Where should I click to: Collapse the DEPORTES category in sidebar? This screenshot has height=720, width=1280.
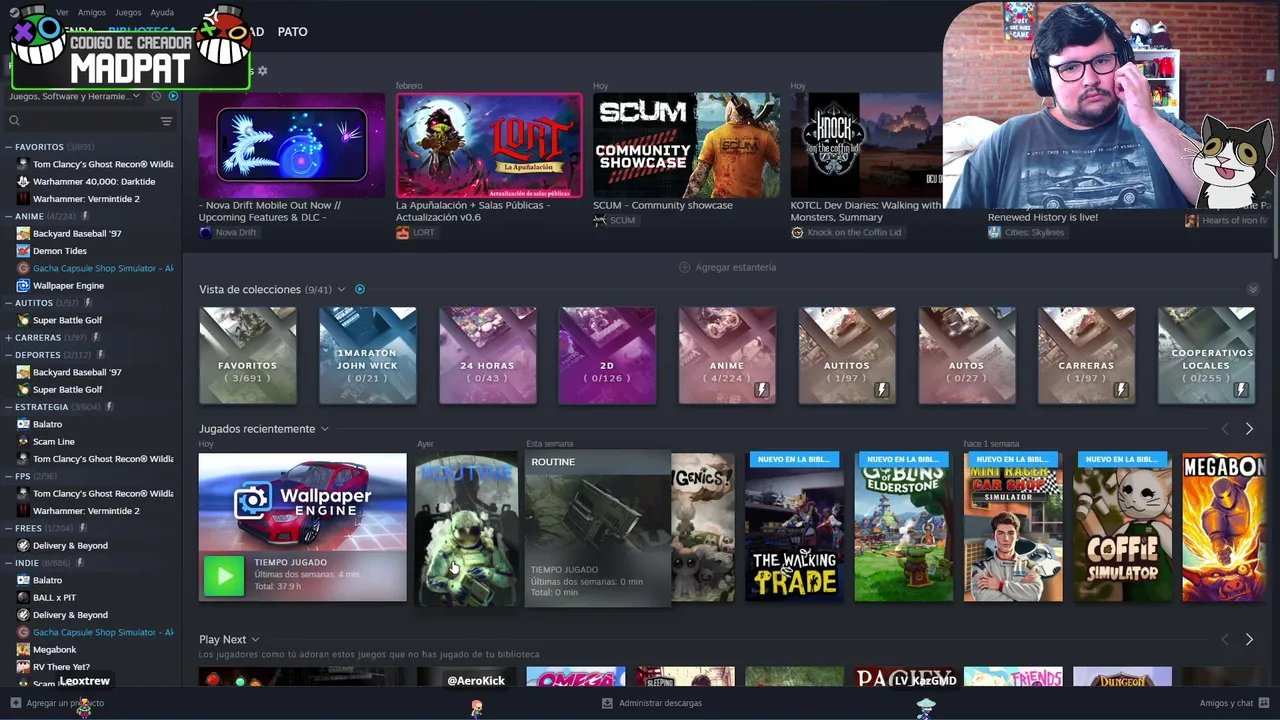pos(8,355)
